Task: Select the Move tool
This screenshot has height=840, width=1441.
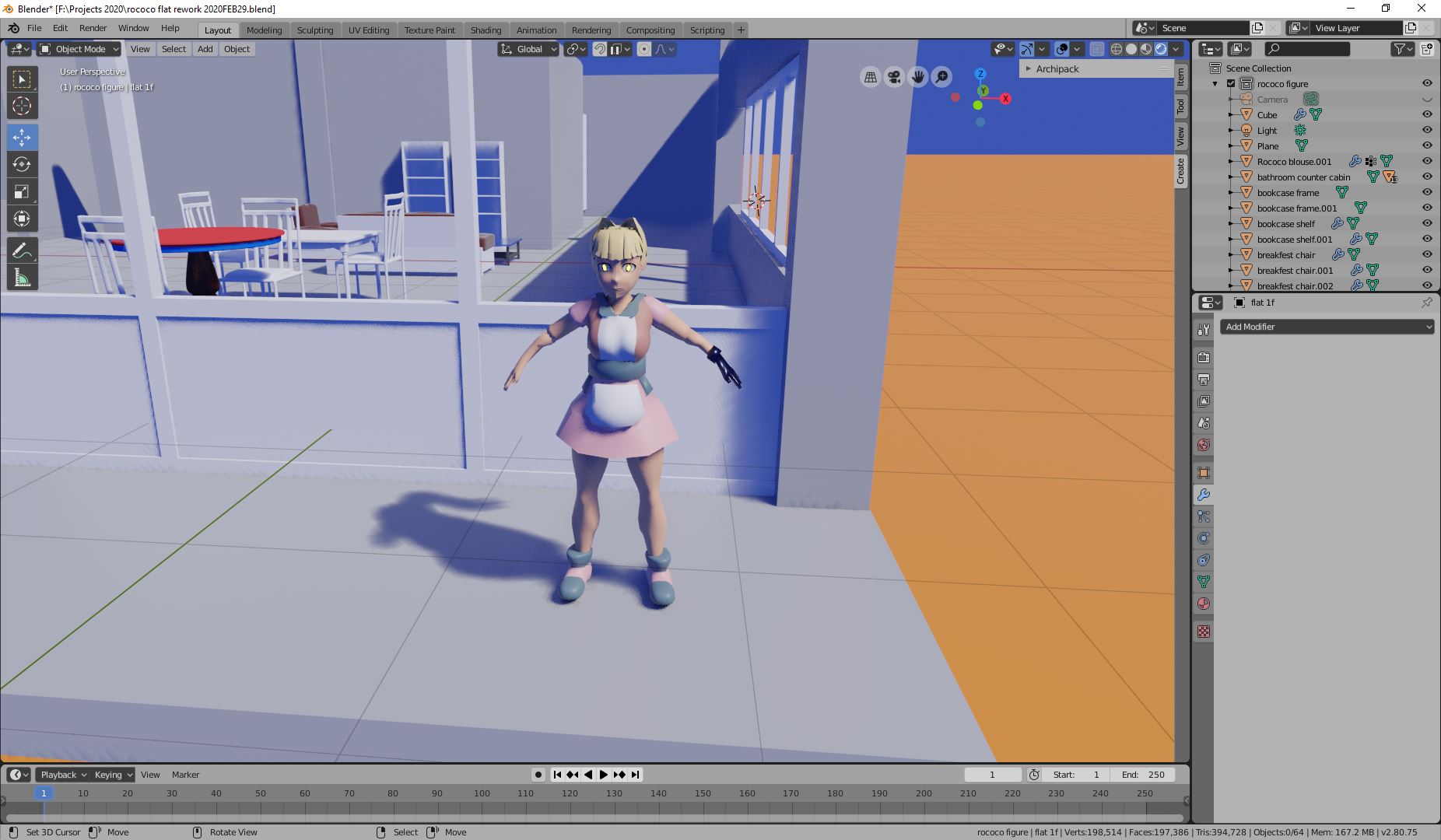Action: click(x=22, y=138)
